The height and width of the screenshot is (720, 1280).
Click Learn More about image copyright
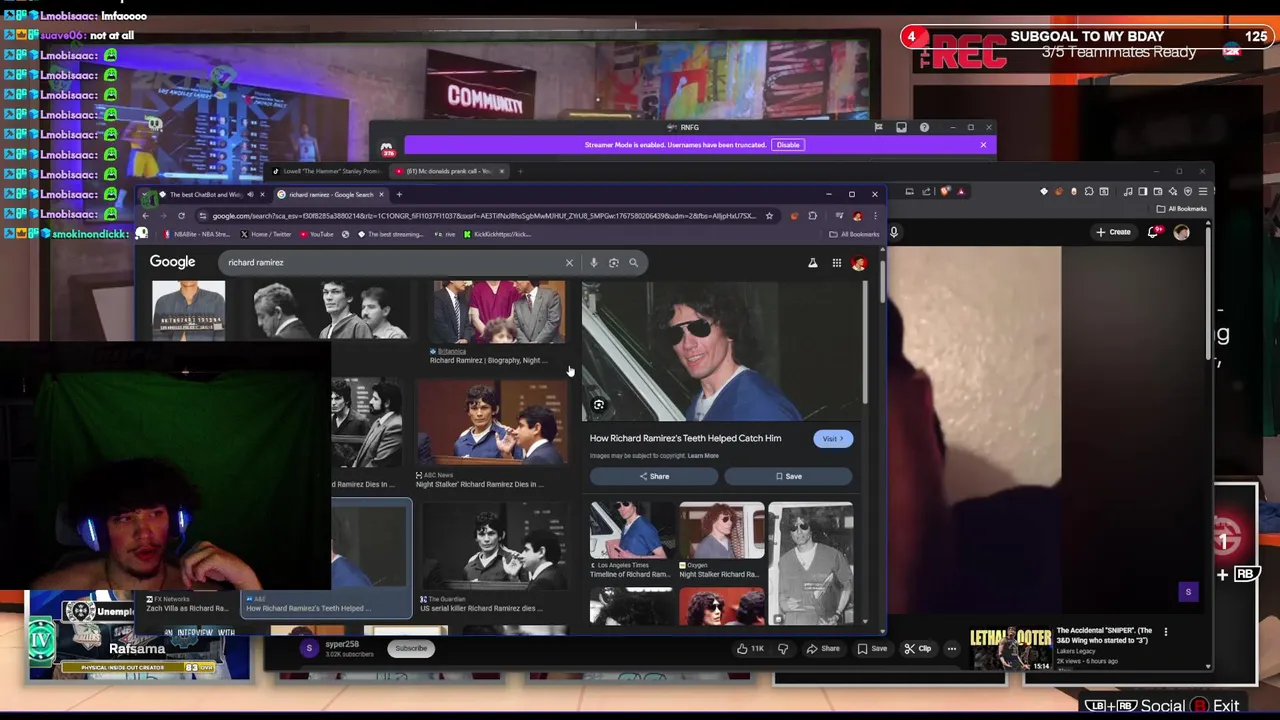703,456
